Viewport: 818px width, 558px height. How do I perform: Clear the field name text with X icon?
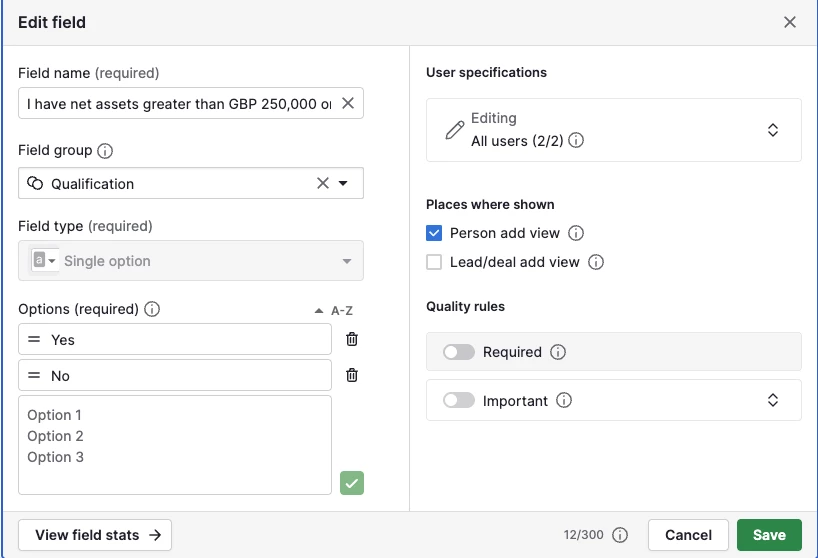click(348, 103)
